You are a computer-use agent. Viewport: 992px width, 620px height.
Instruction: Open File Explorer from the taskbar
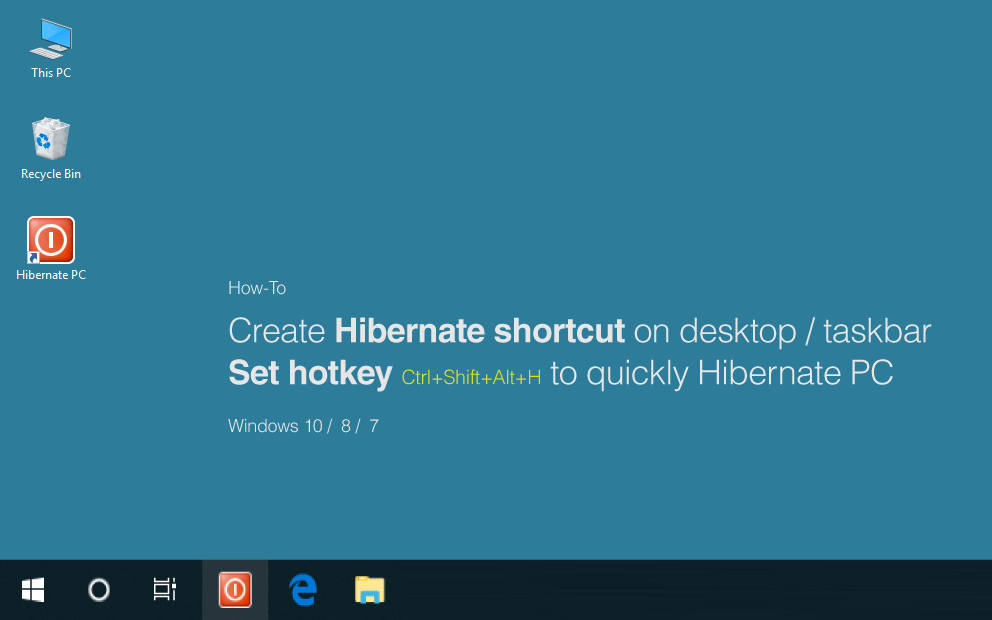coord(369,590)
